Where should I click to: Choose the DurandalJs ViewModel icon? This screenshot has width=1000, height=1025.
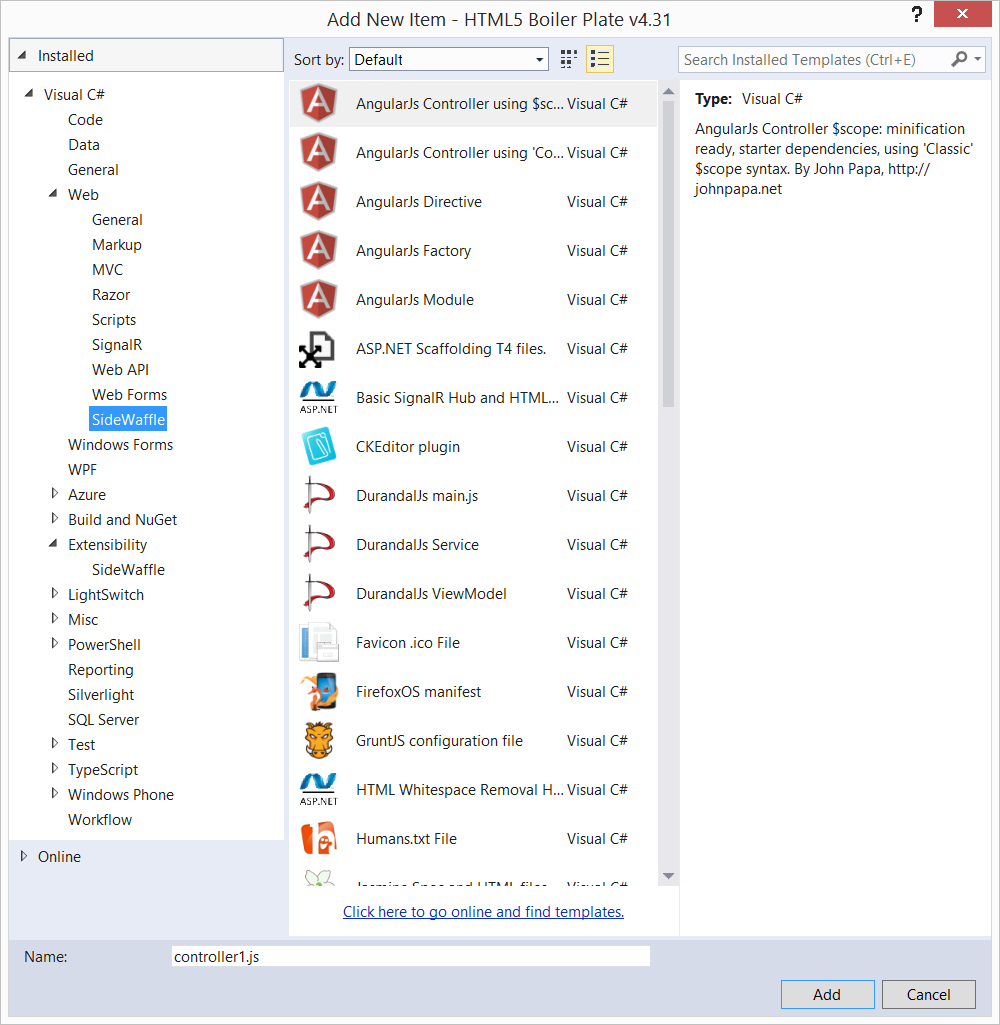coord(318,594)
